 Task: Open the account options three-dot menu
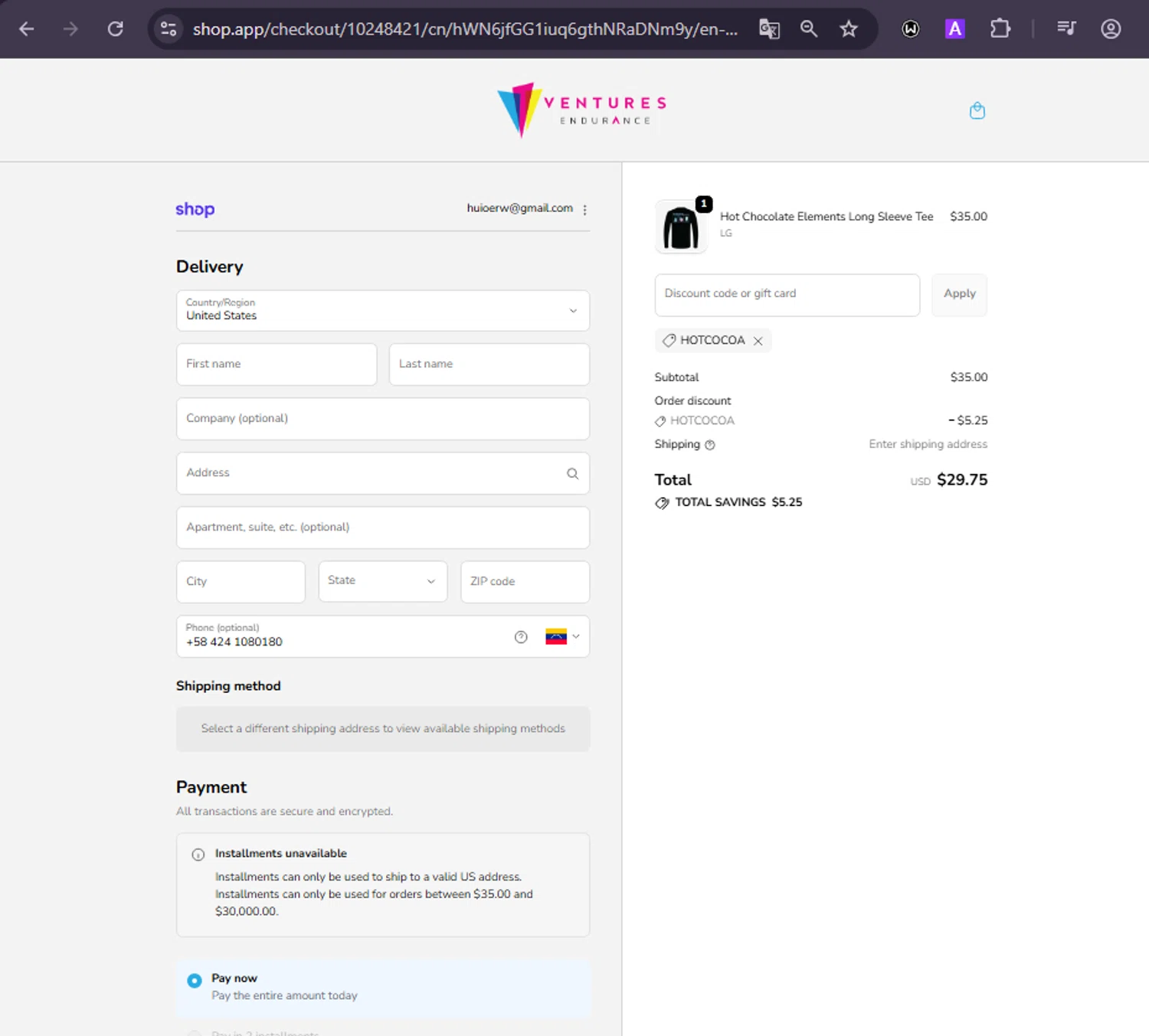click(585, 209)
